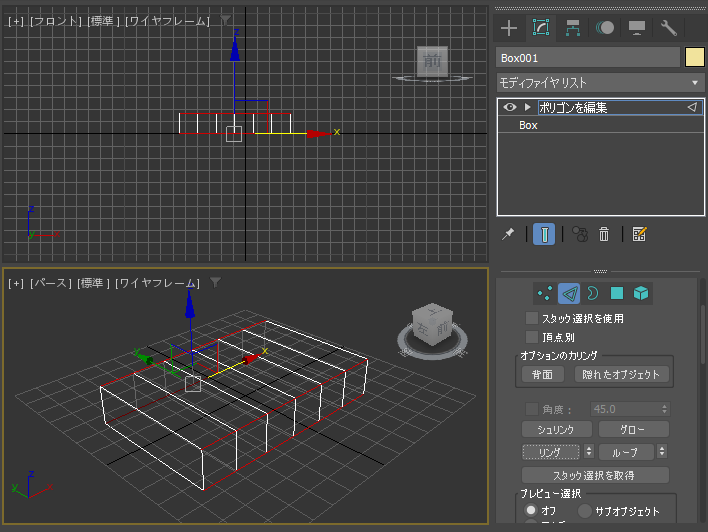Open the Display panel tab

(x=637, y=28)
